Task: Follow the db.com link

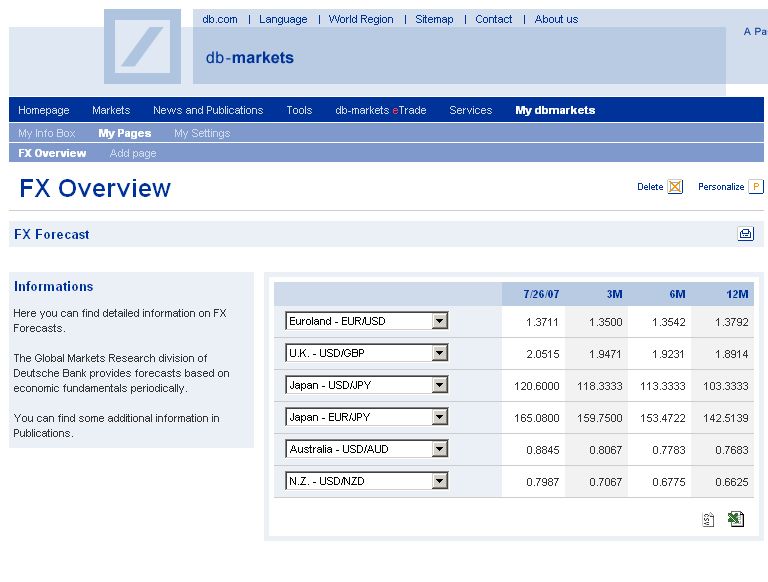Action: (x=220, y=19)
